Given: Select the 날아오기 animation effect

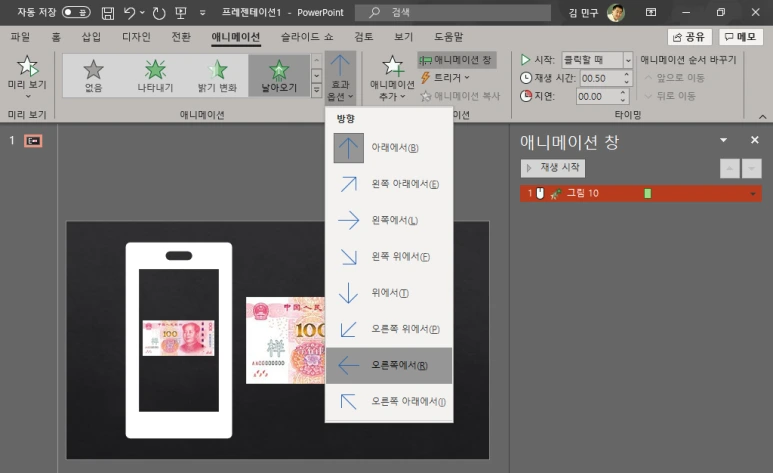Looking at the screenshot, I should tap(279, 75).
